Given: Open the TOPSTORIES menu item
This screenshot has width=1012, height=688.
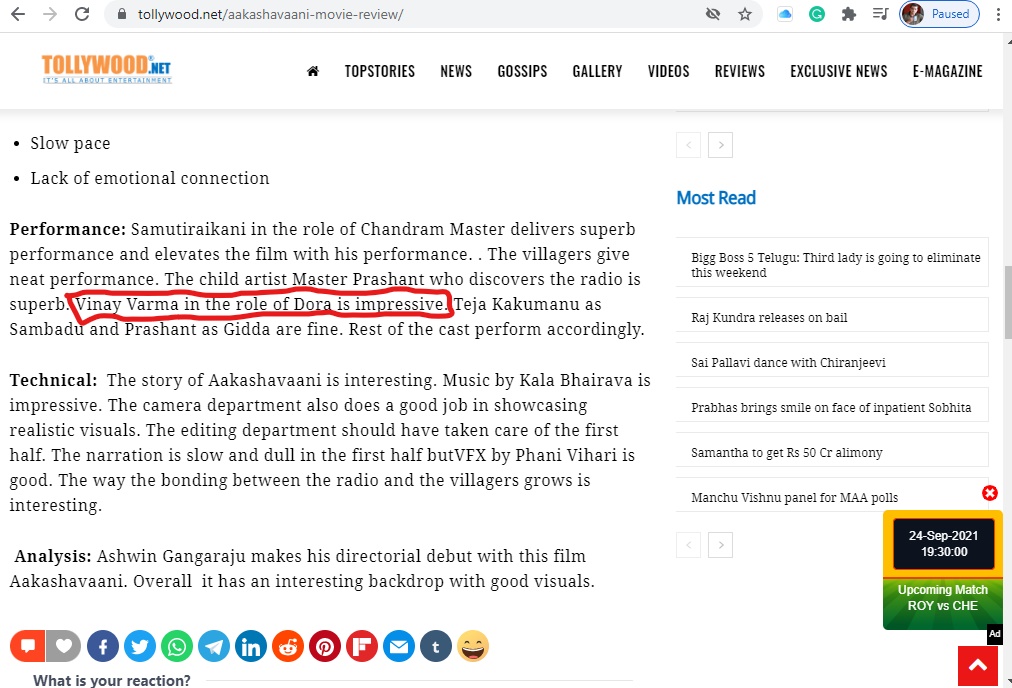Looking at the screenshot, I should click(380, 71).
